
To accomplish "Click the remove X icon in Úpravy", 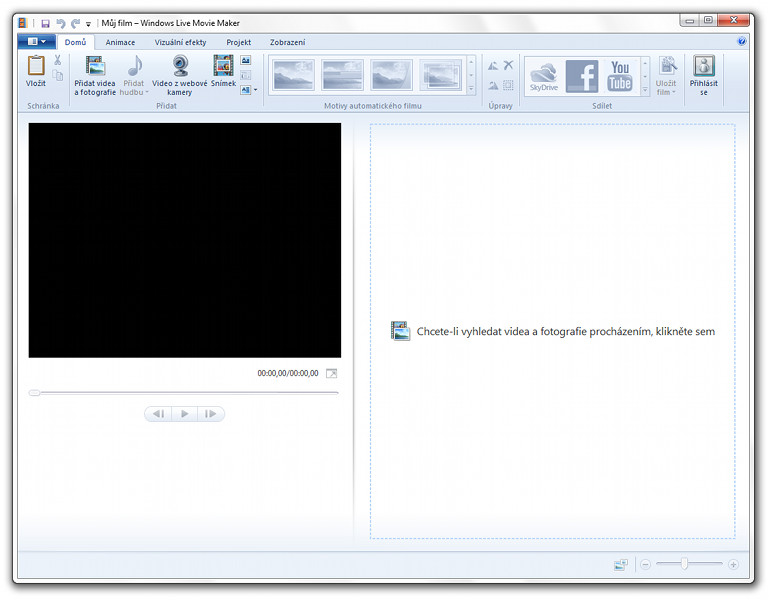I will [x=509, y=65].
